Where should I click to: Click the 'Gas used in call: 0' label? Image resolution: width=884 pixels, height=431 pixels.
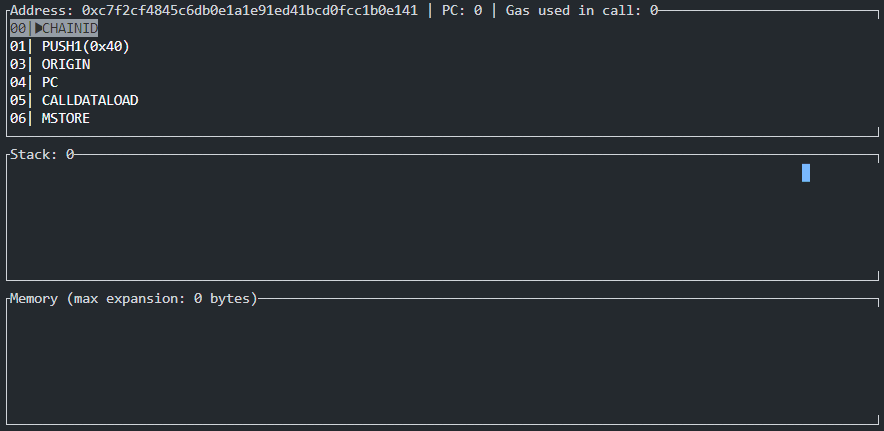[x=582, y=10]
